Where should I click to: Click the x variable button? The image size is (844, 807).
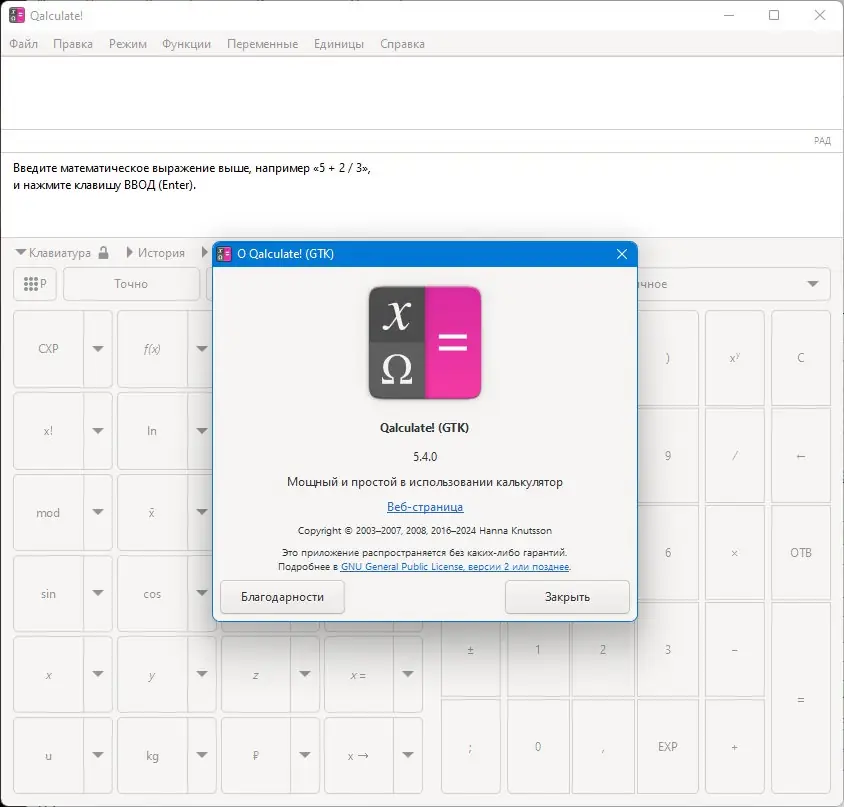pyautogui.click(x=48, y=675)
